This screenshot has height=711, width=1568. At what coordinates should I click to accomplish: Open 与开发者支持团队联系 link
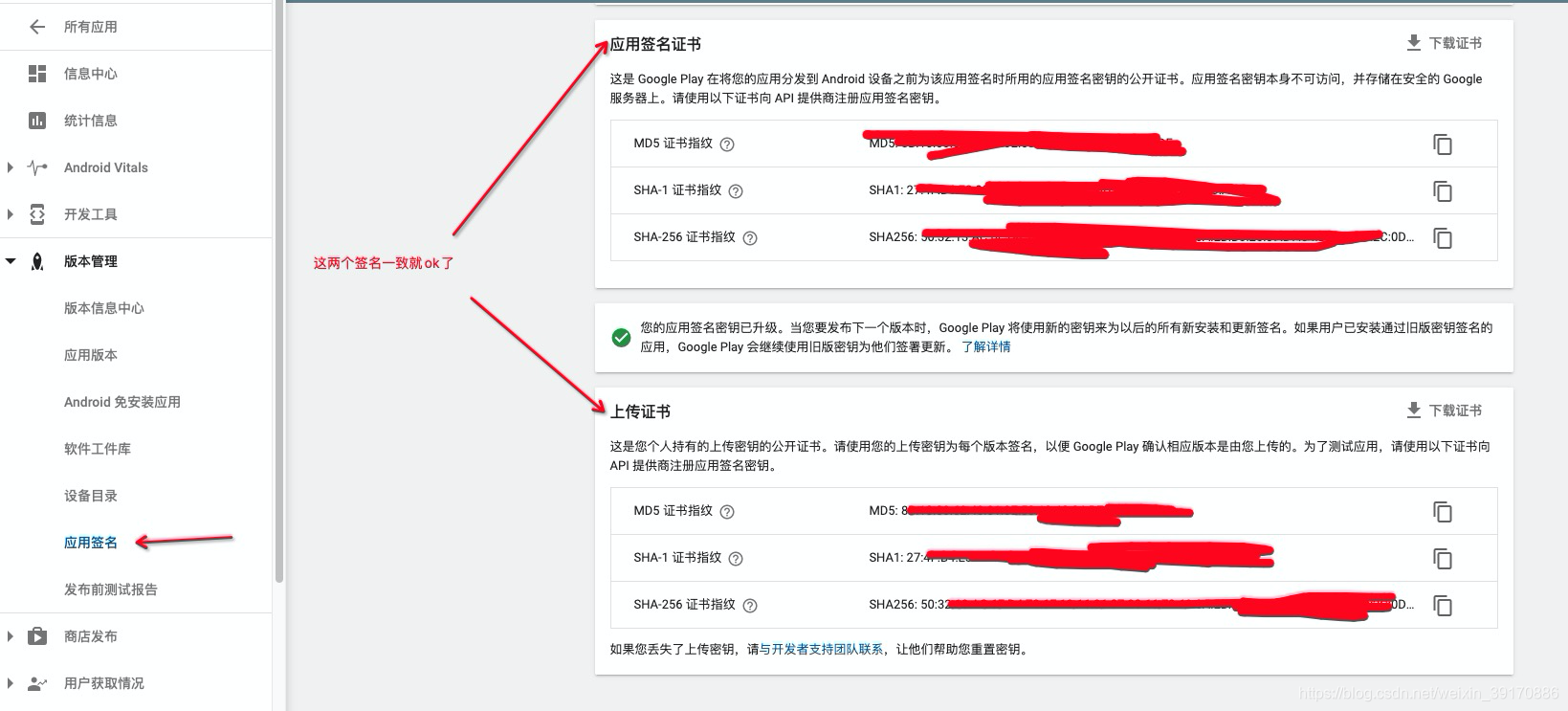pos(822,649)
